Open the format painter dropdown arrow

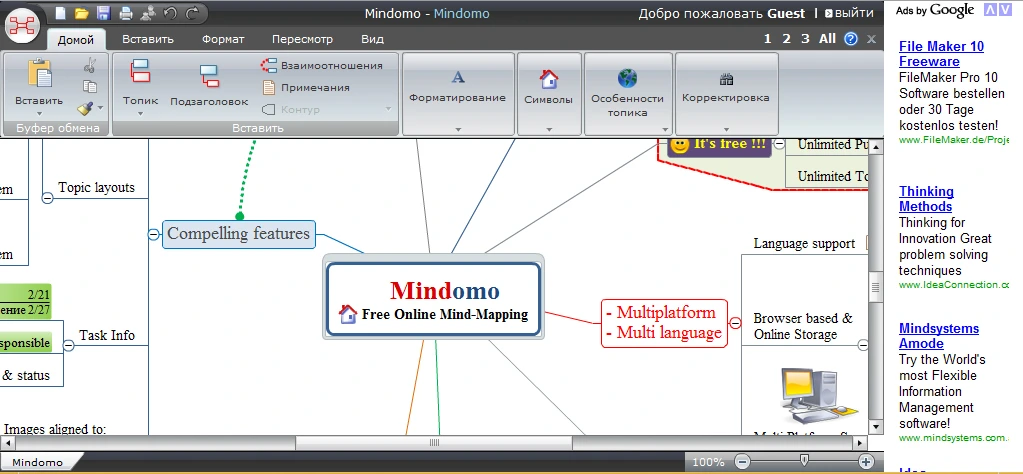click(100, 108)
